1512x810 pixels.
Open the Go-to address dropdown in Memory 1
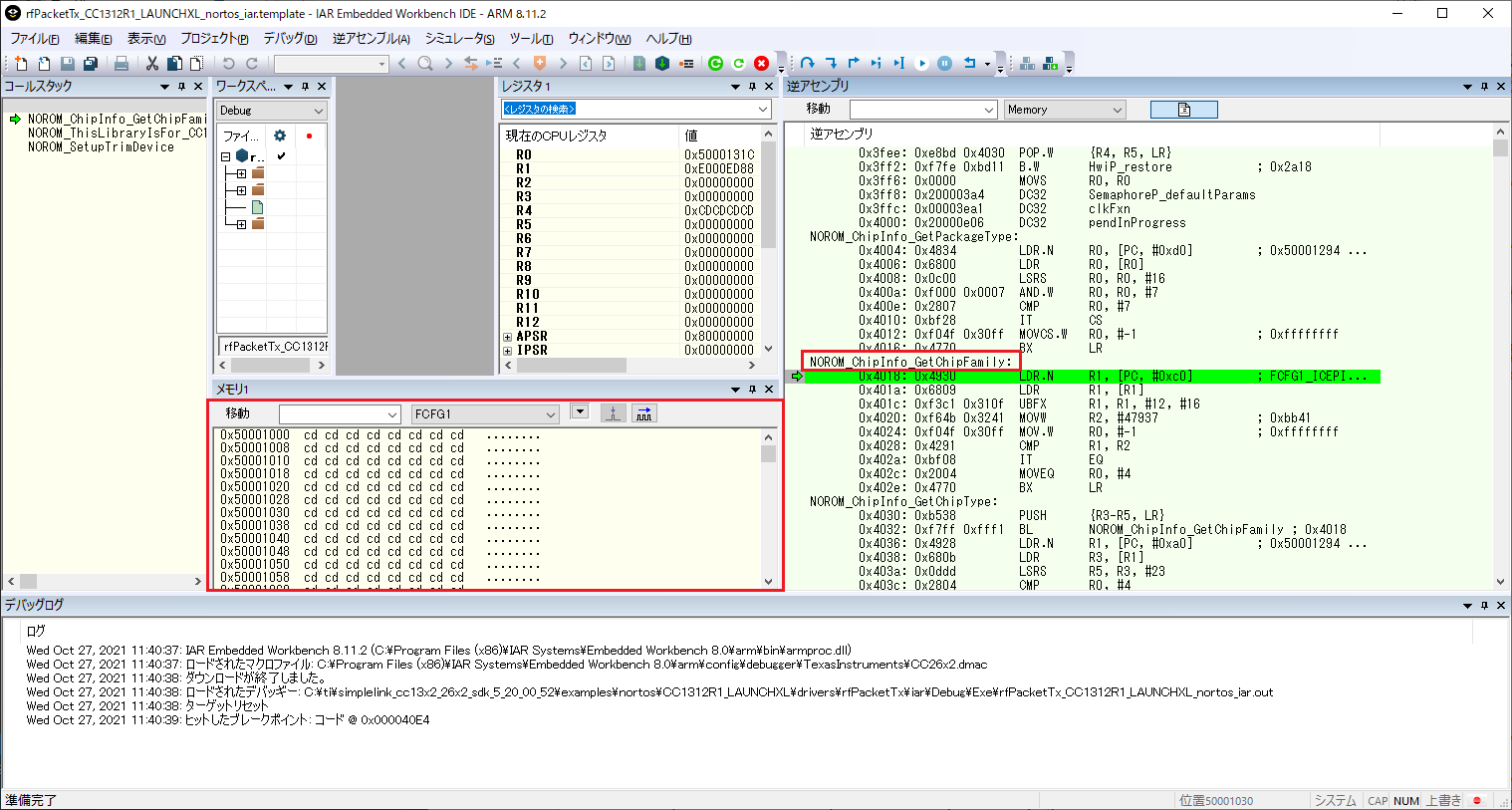coord(392,413)
